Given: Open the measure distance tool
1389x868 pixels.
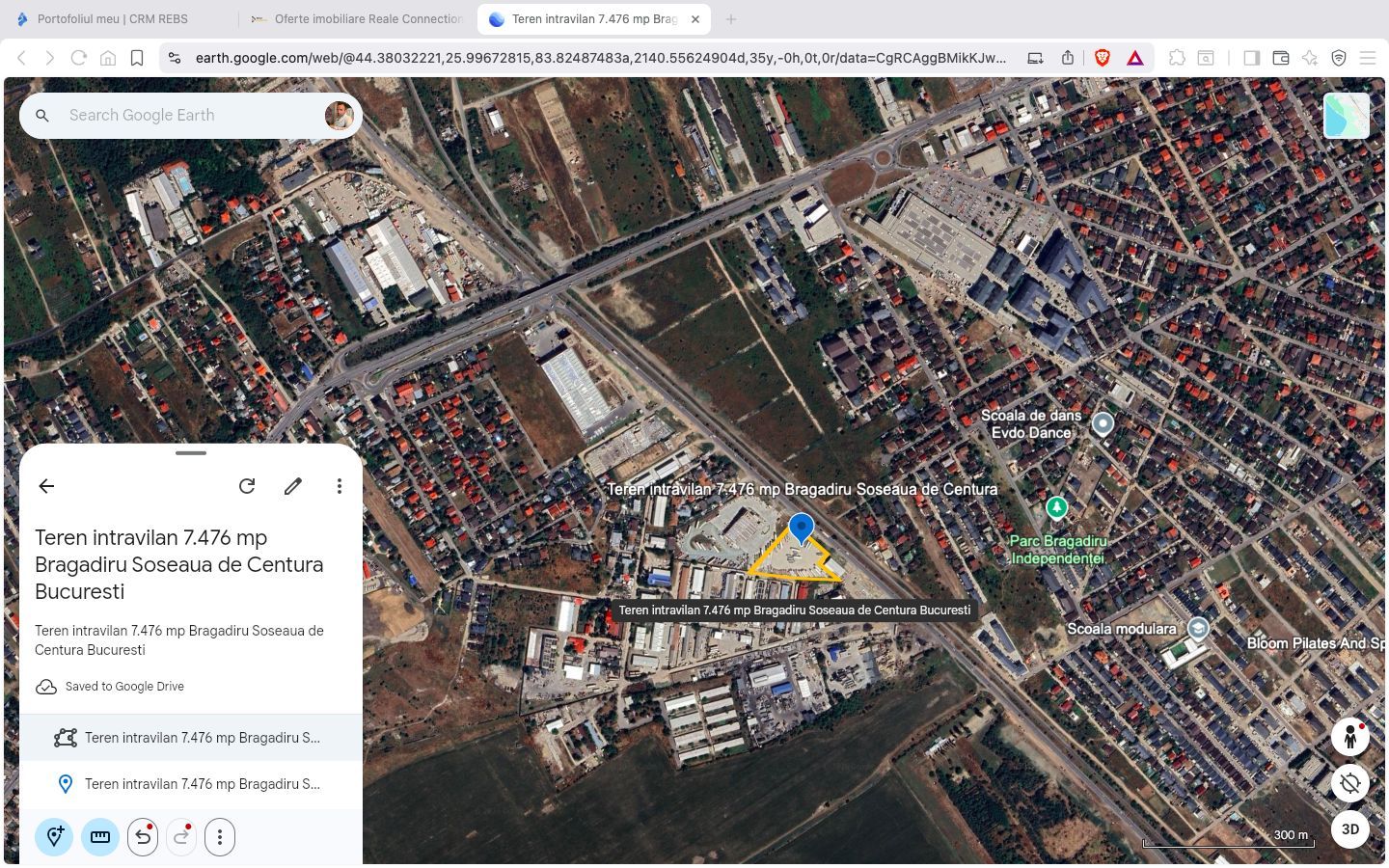Looking at the screenshot, I should 99,836.
